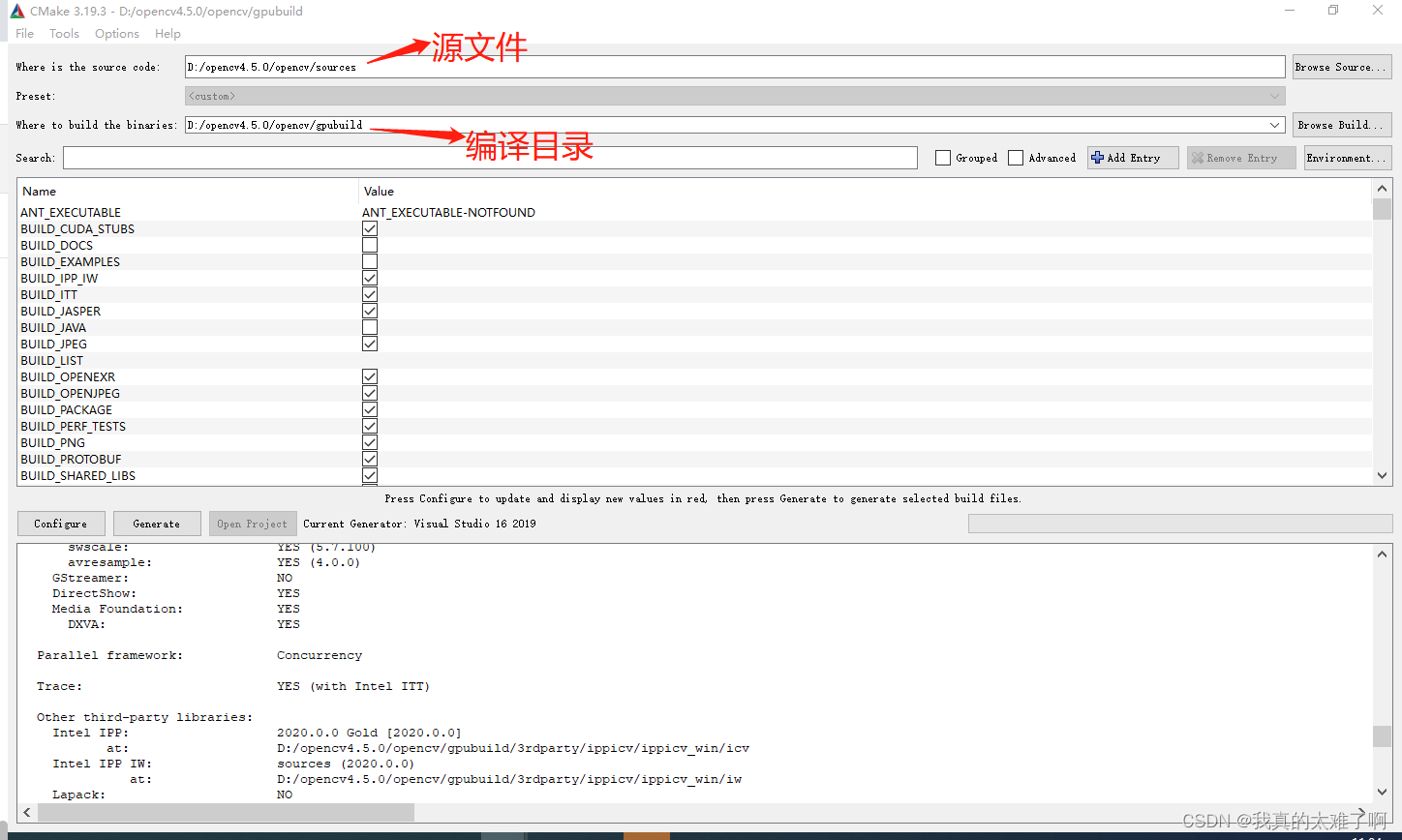Select ANT_EXECUTABLE entry row
This screenshot has height=840, width=1402.
[694, 213]
